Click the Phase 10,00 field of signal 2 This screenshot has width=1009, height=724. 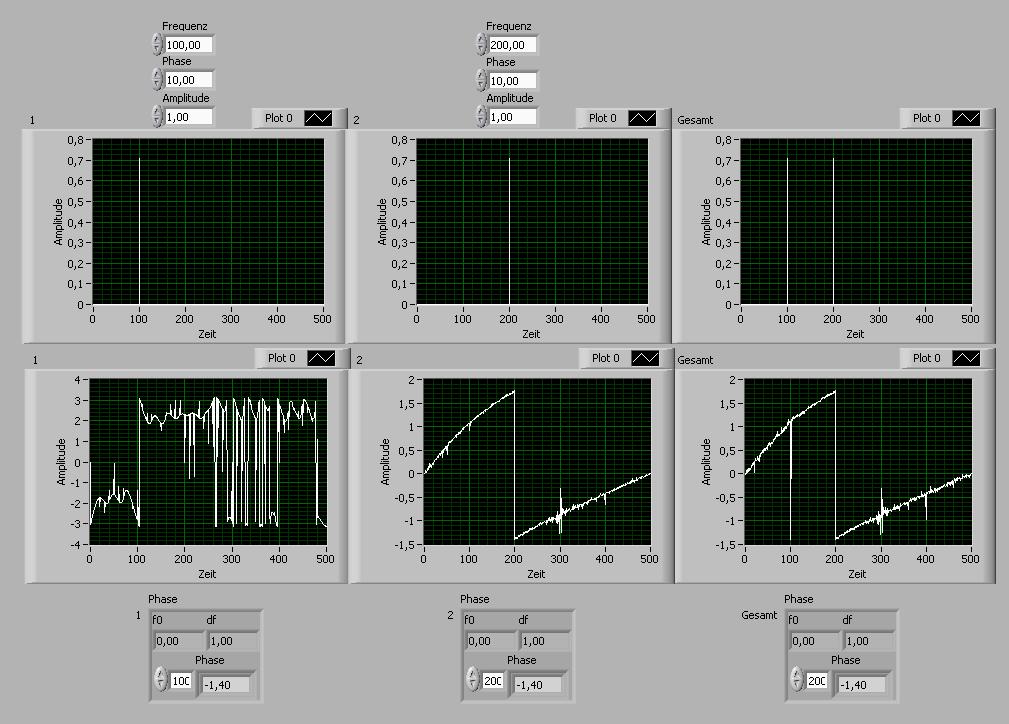513,81
